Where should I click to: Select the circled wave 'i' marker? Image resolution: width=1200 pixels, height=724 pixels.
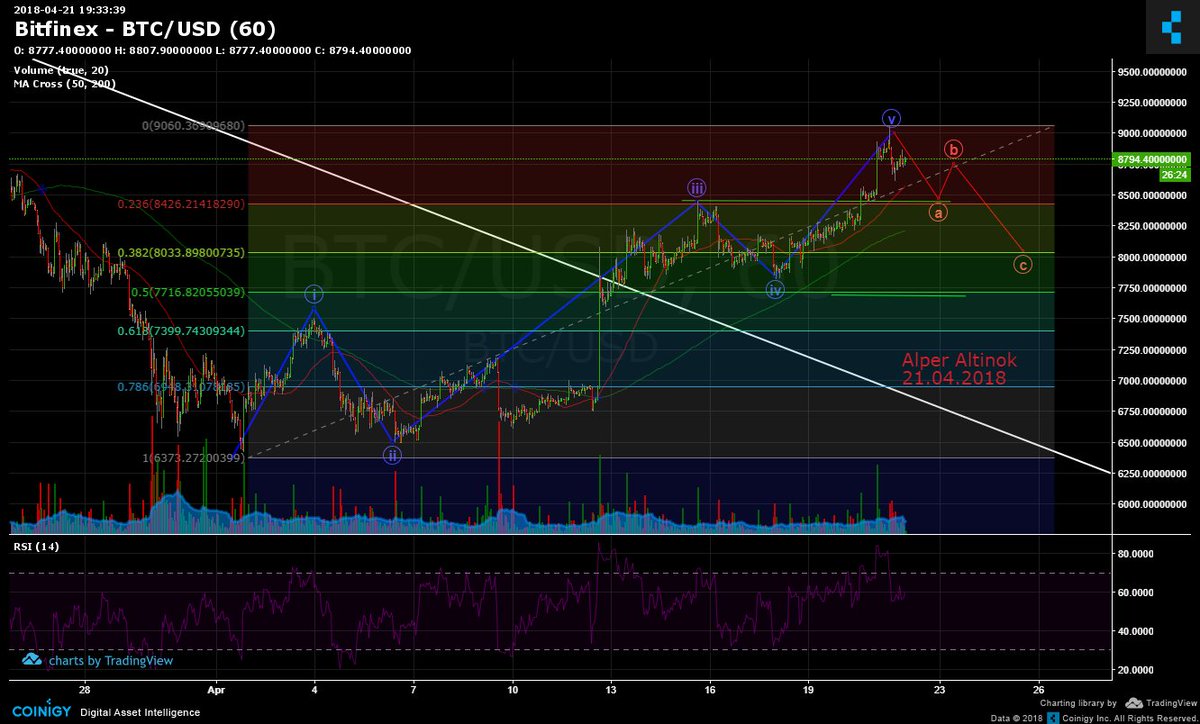[314, 294]
